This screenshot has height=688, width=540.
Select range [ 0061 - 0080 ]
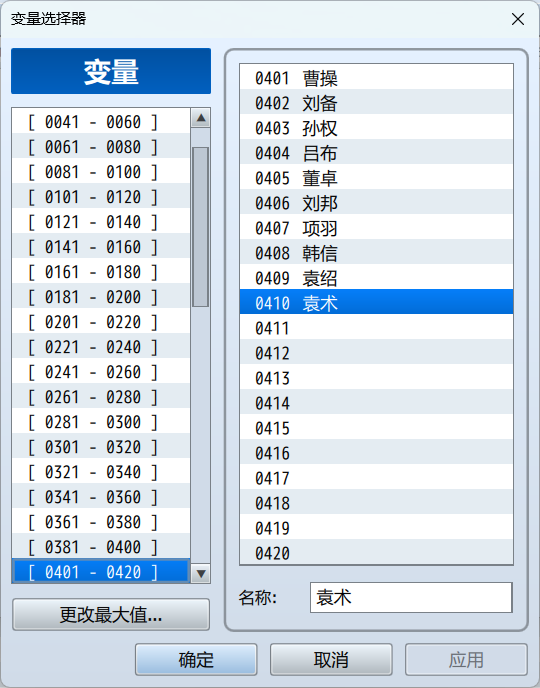(x=101, y=147)
